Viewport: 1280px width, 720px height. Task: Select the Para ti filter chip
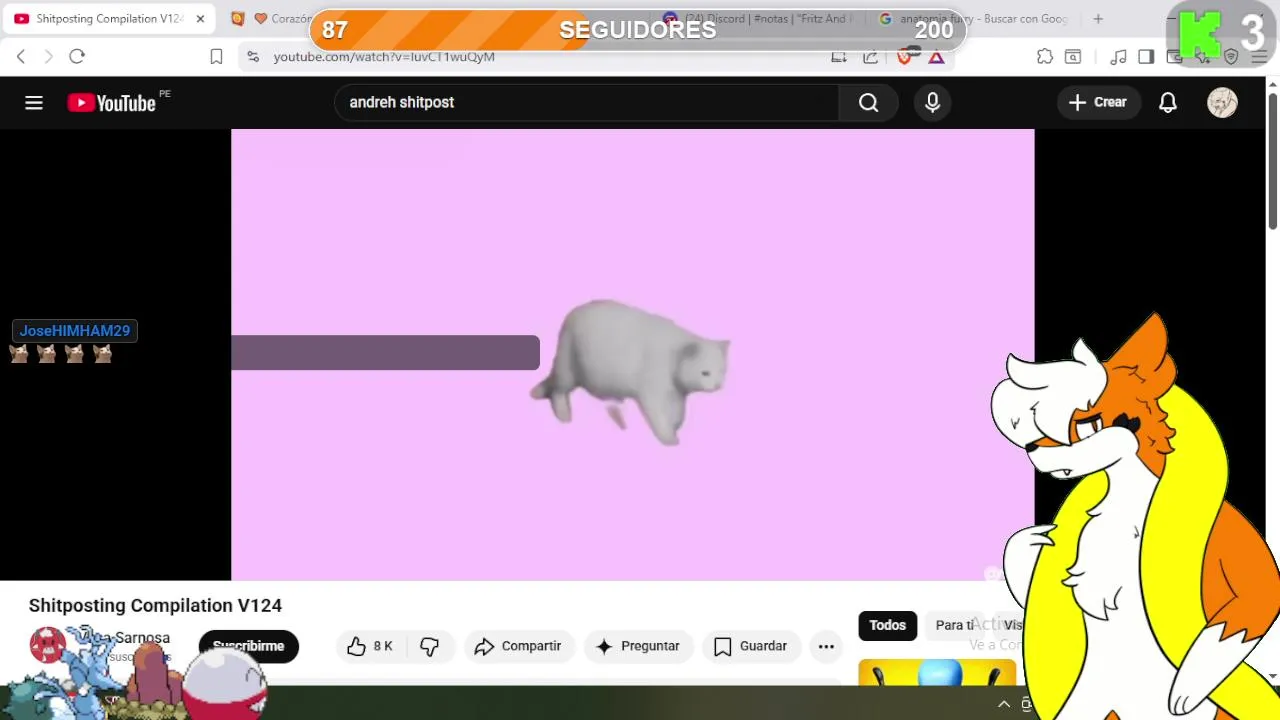[954, 625]
